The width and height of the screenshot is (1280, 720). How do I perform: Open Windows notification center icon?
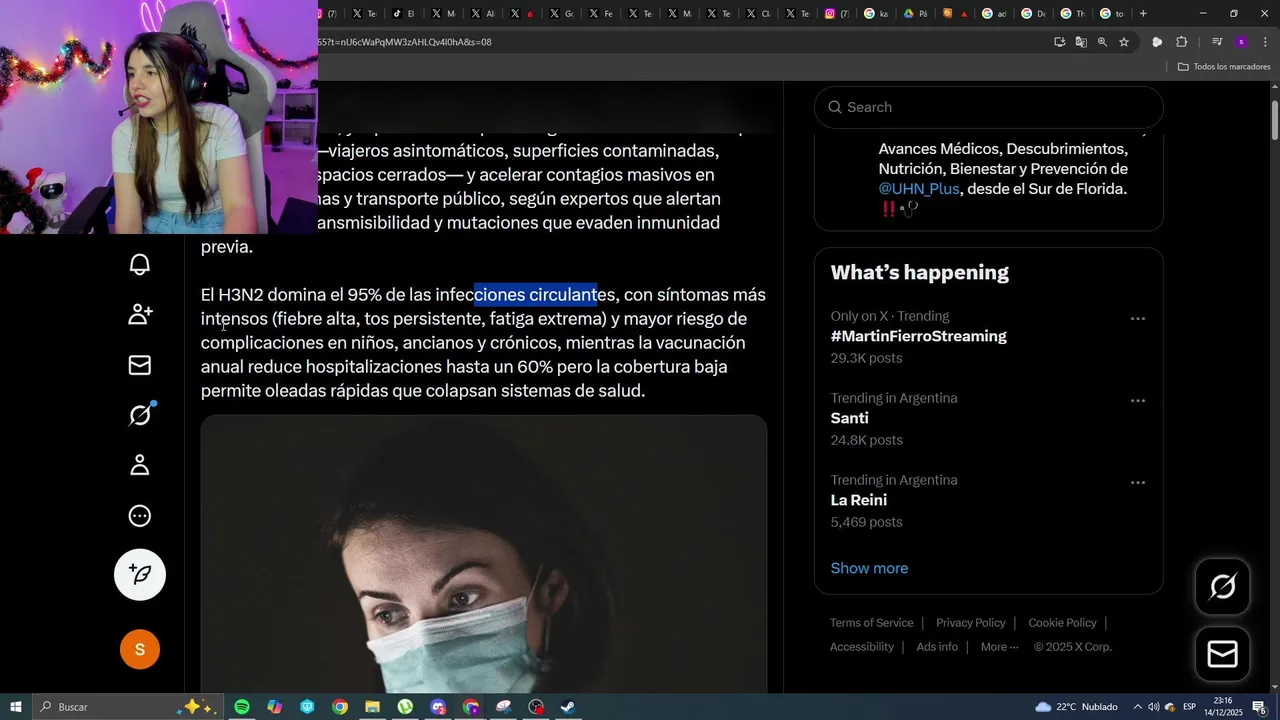pos(1260,707)
